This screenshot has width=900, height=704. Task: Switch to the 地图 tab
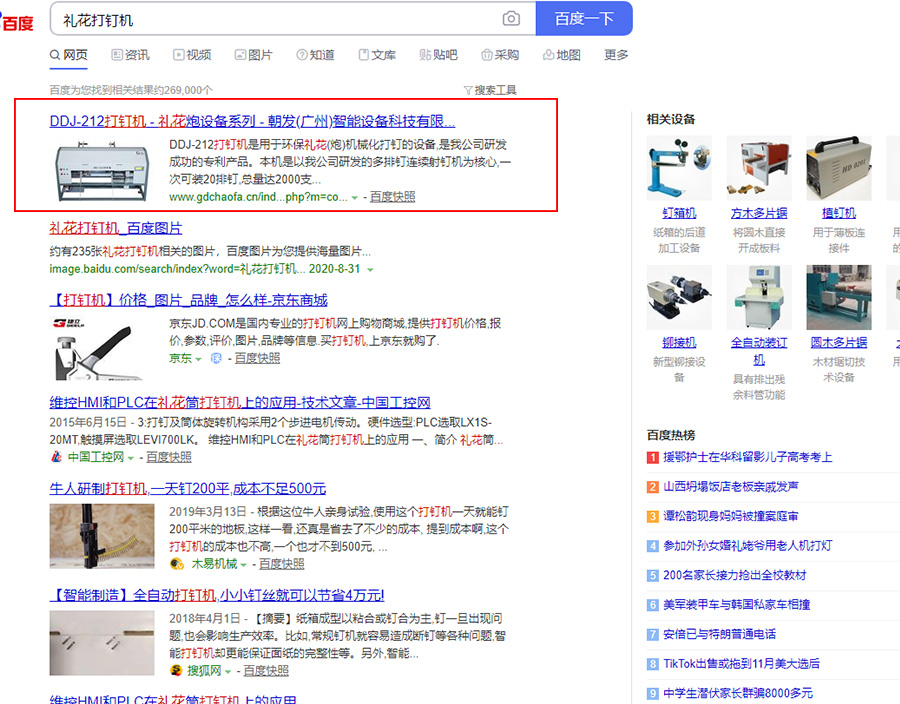[562, 55]
